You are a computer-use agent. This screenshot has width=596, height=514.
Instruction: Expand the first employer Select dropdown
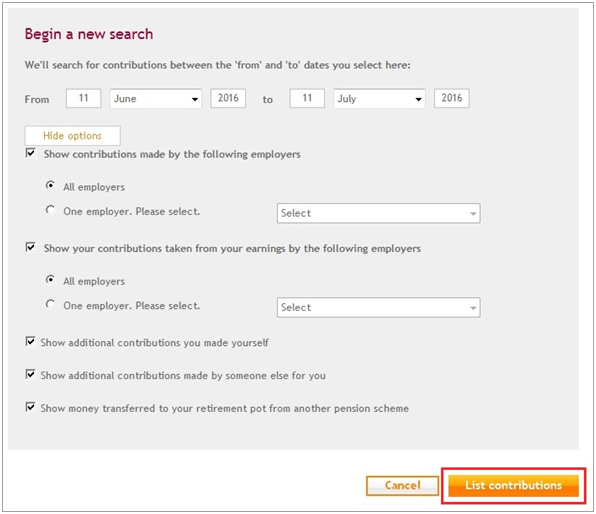coord(379,213)
